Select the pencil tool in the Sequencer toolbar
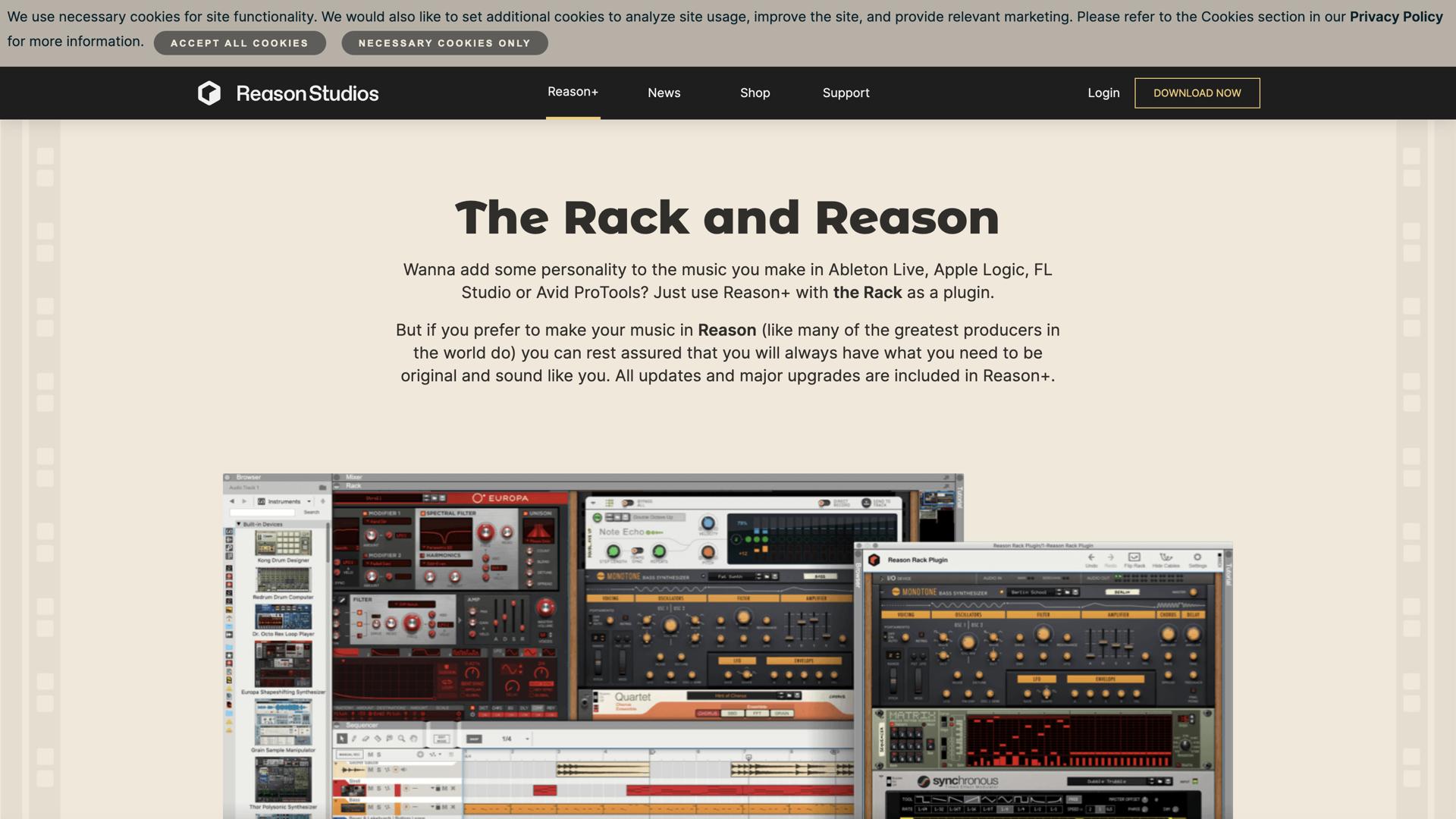This screenshot has height=819, width=1456. 353,739
